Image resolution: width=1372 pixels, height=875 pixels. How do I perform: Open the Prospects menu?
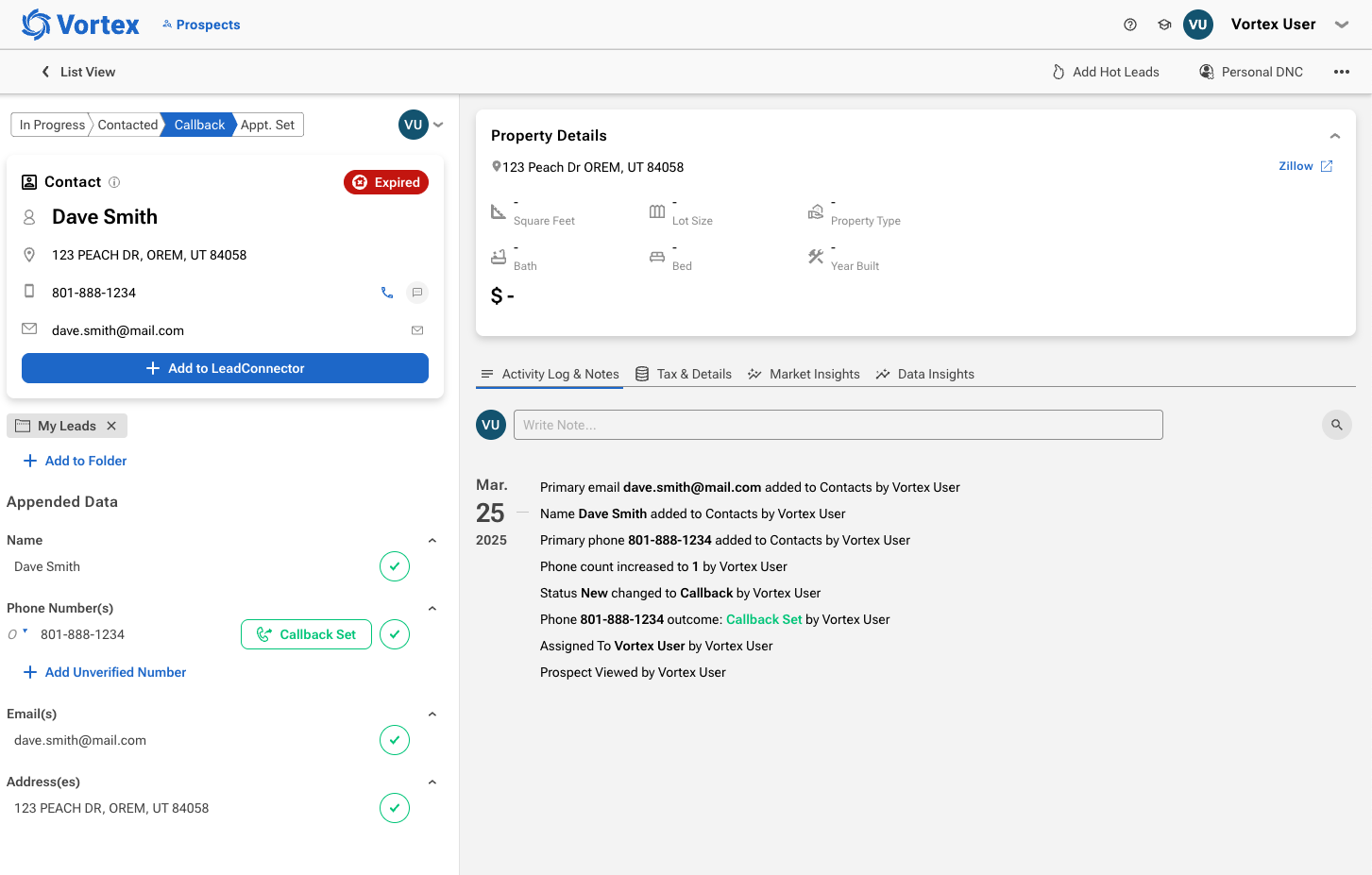(201, 25)
